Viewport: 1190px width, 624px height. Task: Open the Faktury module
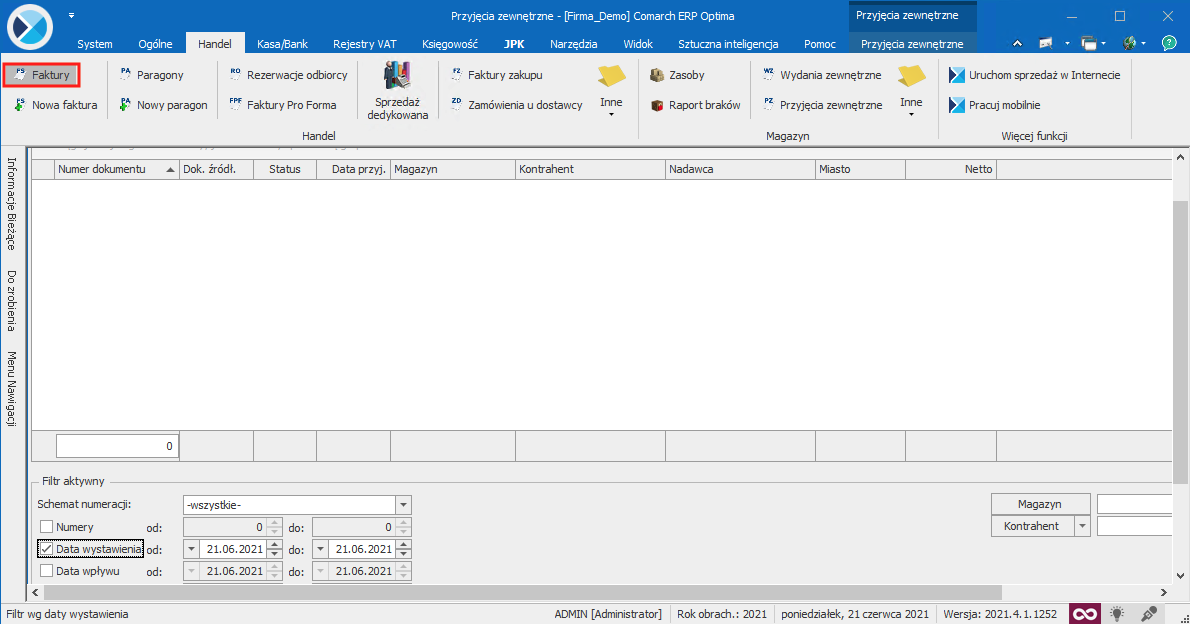pos(41,73)
